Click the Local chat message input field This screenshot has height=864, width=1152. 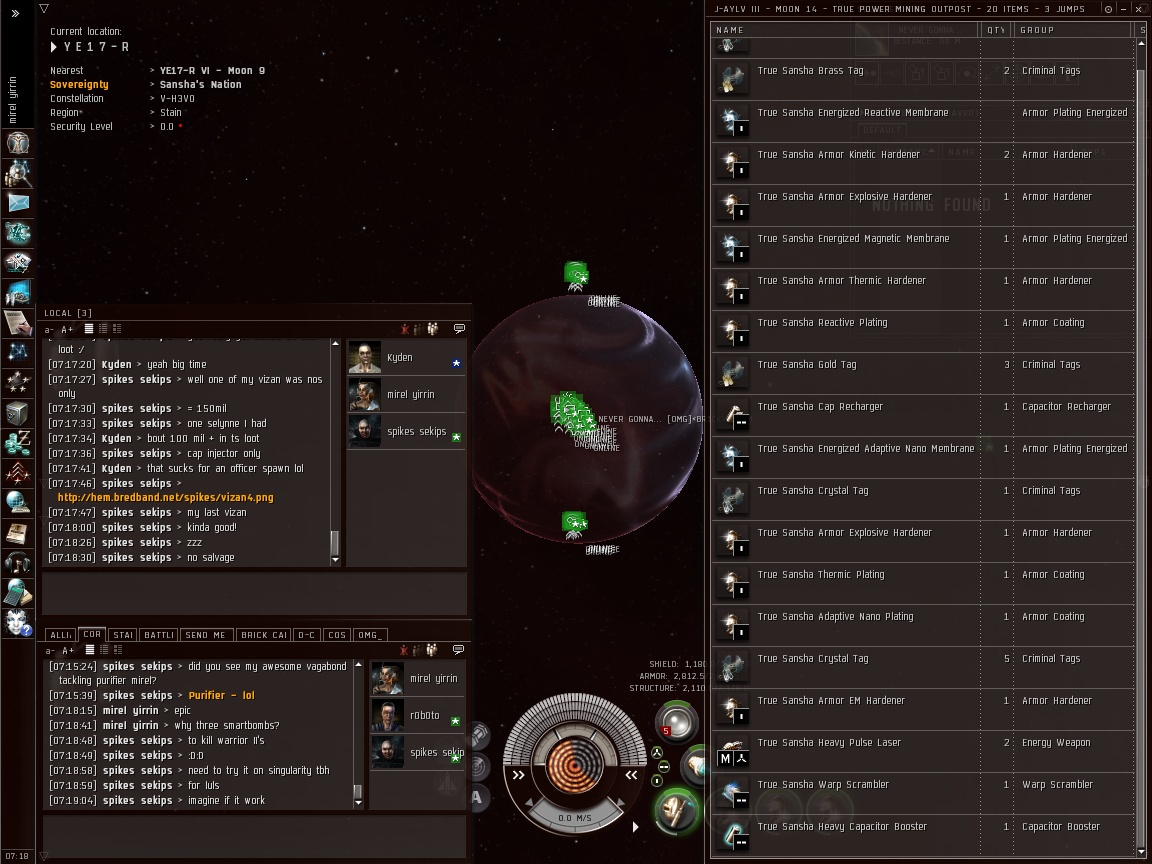coord(254,593)
